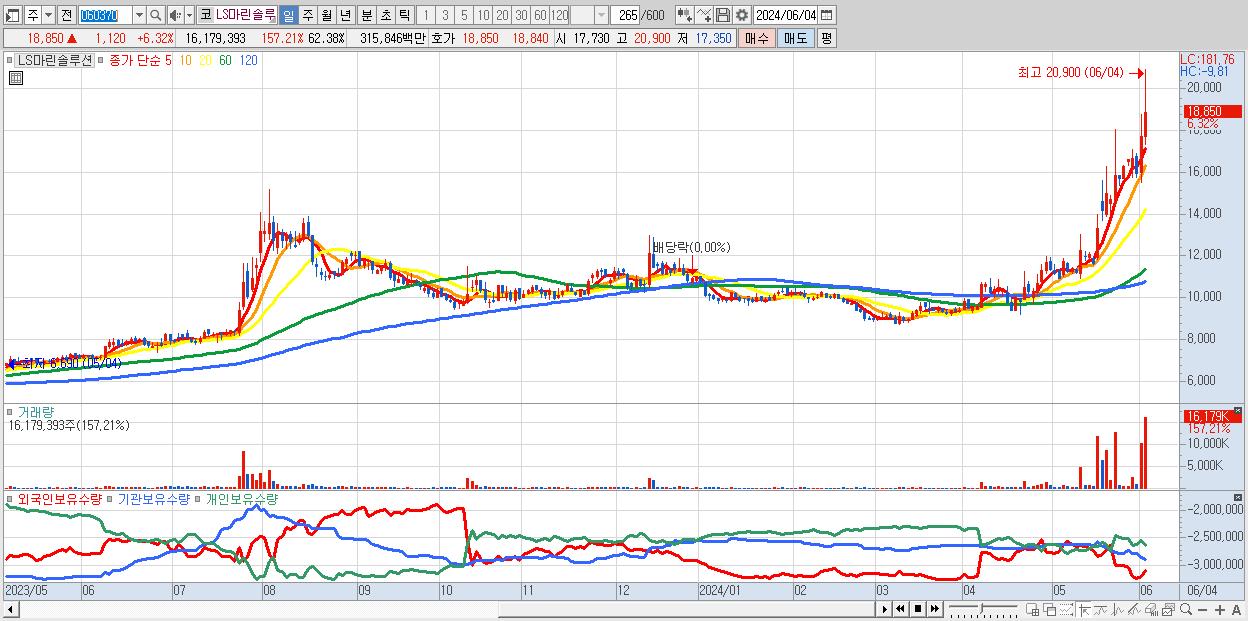Open the data grid icon below stock name
This screenshot has width=1248, height=621.
[15, 77]
